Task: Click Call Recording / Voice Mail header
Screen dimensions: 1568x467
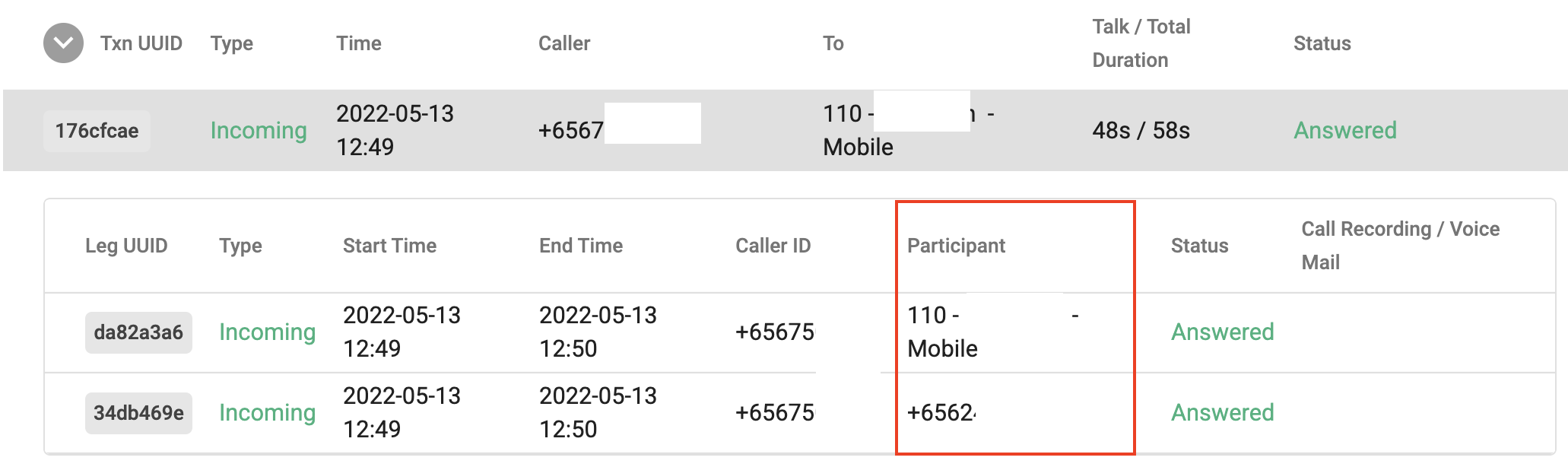Action: [1400, 246]
